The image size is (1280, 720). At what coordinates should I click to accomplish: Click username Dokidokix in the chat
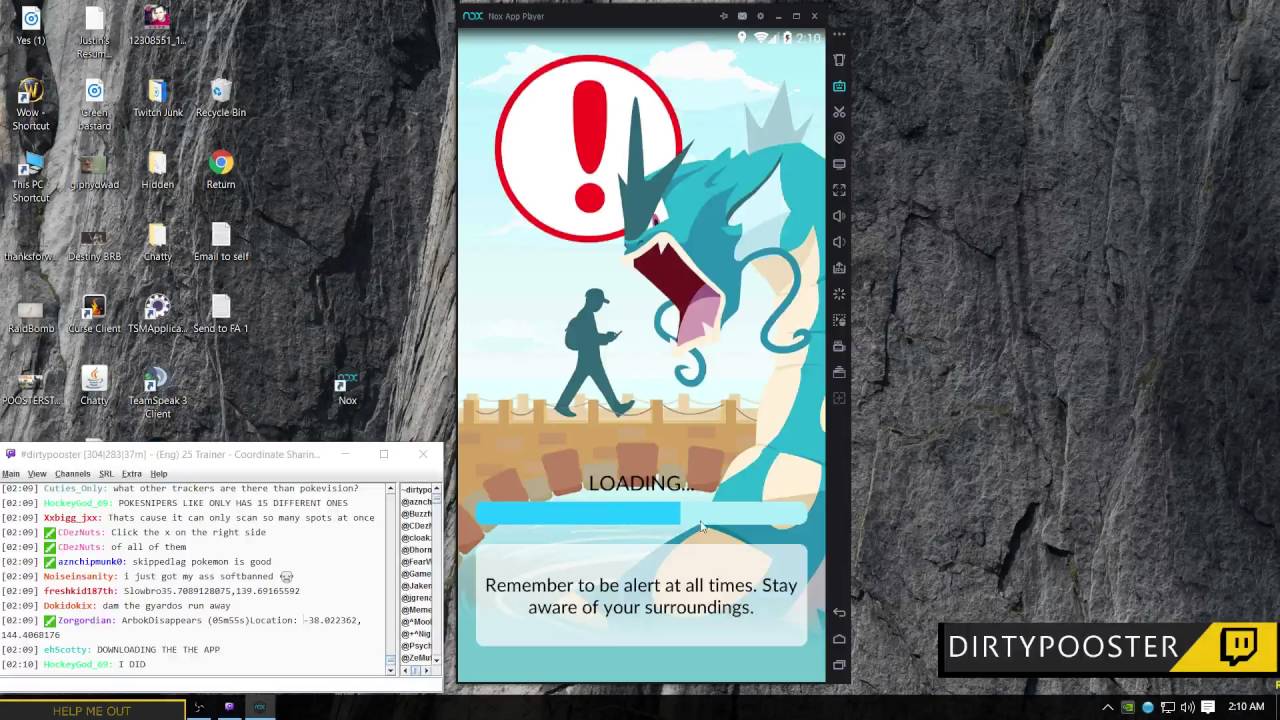click(69, 606)
